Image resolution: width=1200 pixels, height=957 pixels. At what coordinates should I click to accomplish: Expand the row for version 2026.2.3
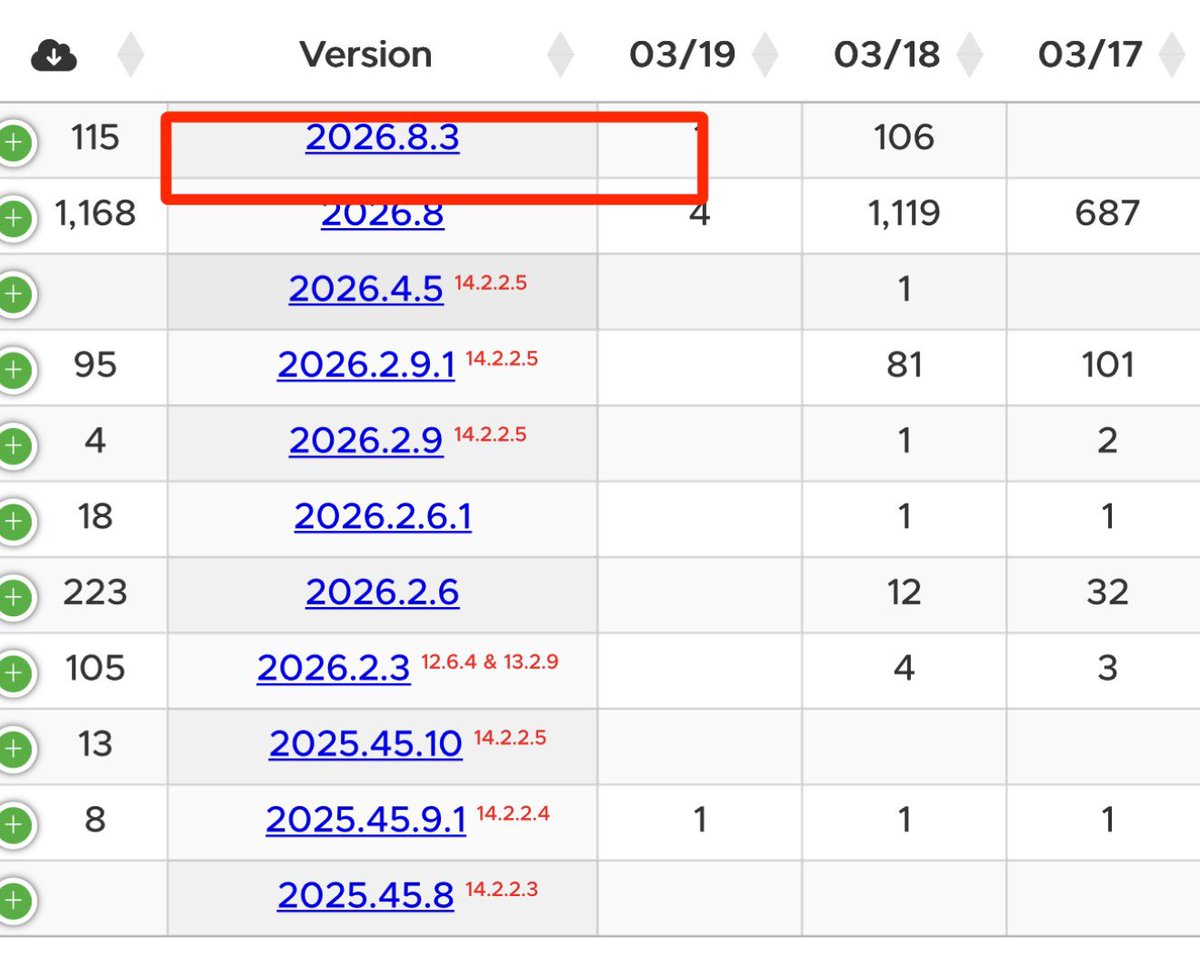pyautogui.click(x=14, y=674)
